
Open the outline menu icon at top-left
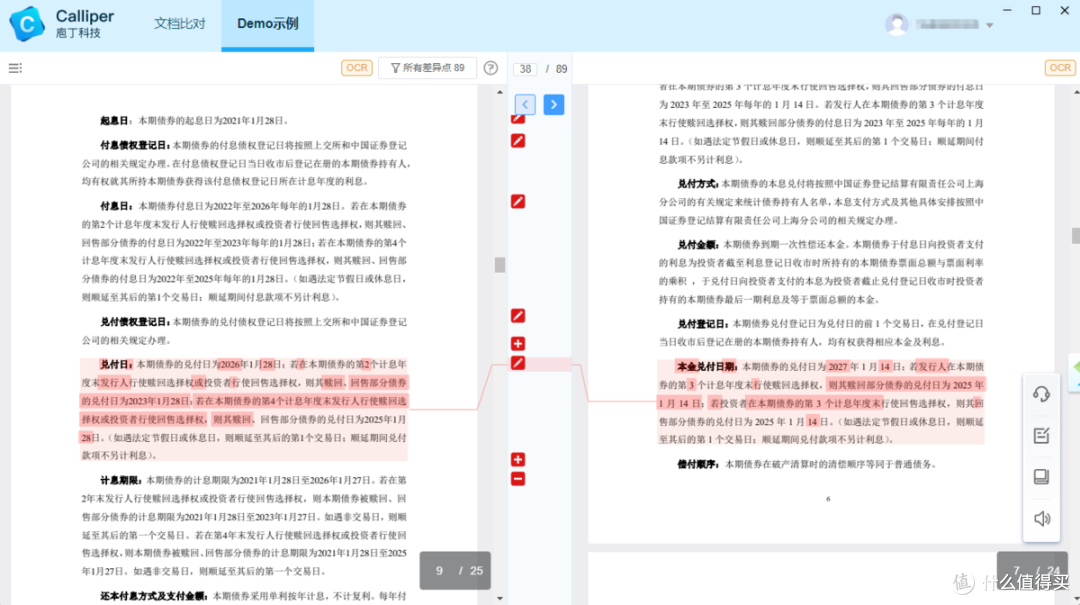point(15,68)
